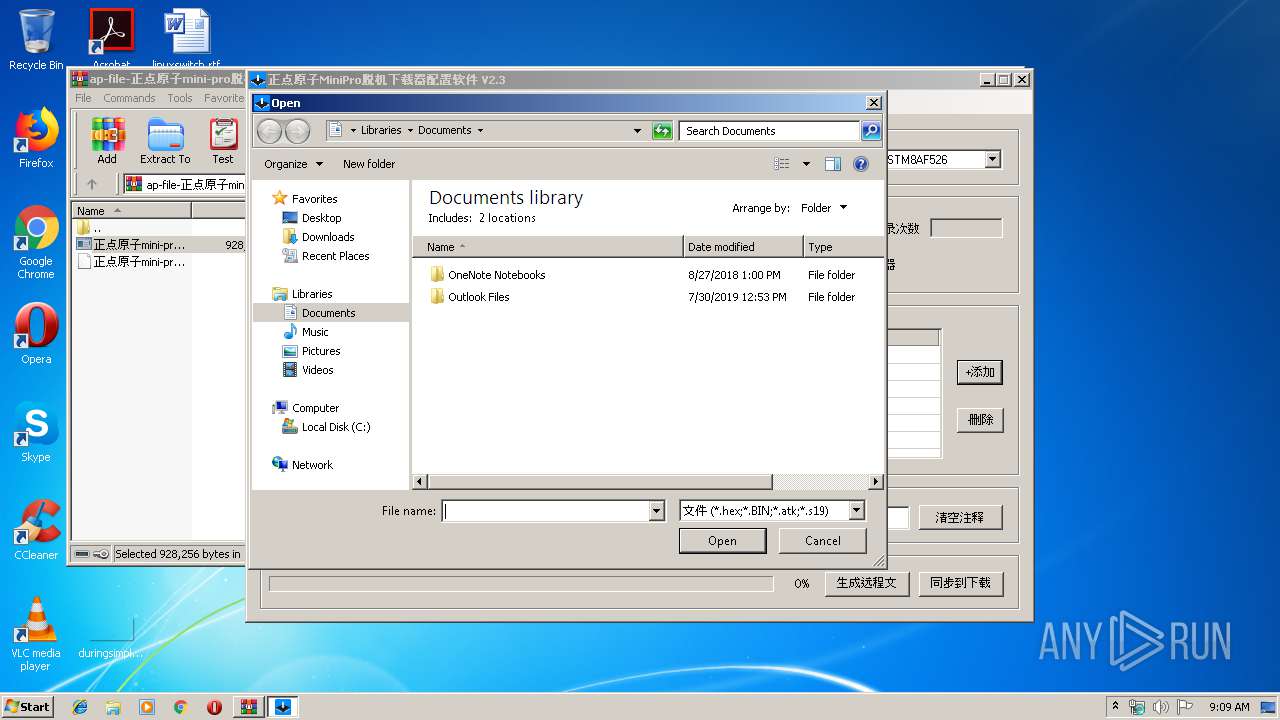
Task: Click the search magnifier icon
Action: [870, 131]
